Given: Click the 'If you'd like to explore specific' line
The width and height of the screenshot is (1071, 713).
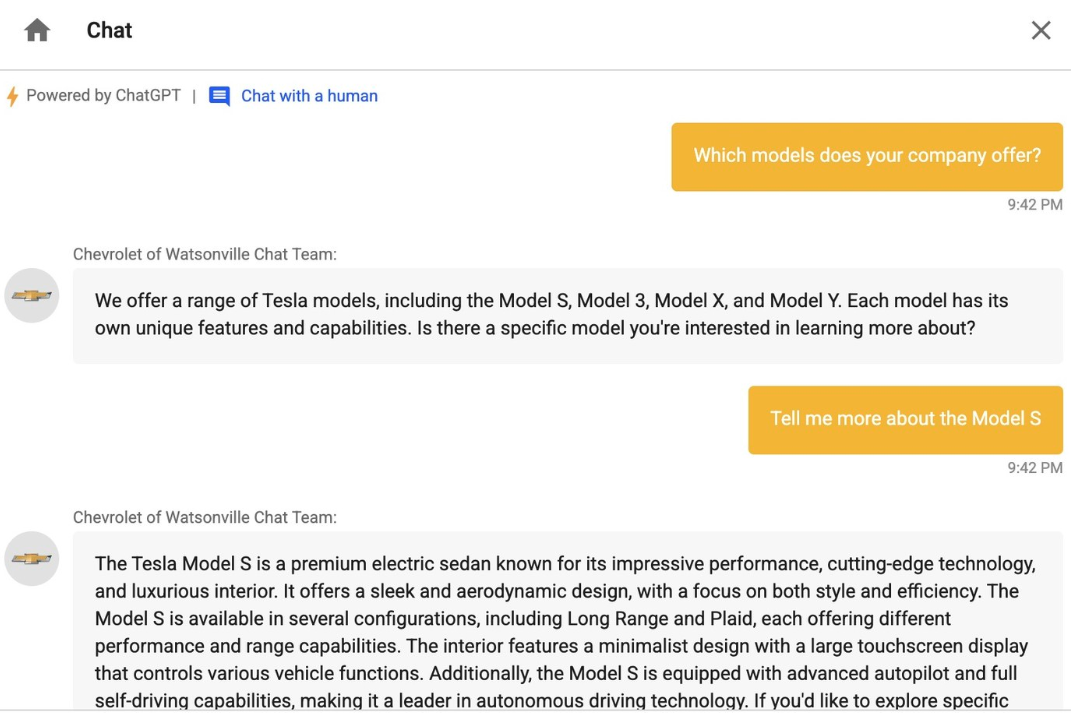Looking at the screenshot, I should tap(880, 701).
